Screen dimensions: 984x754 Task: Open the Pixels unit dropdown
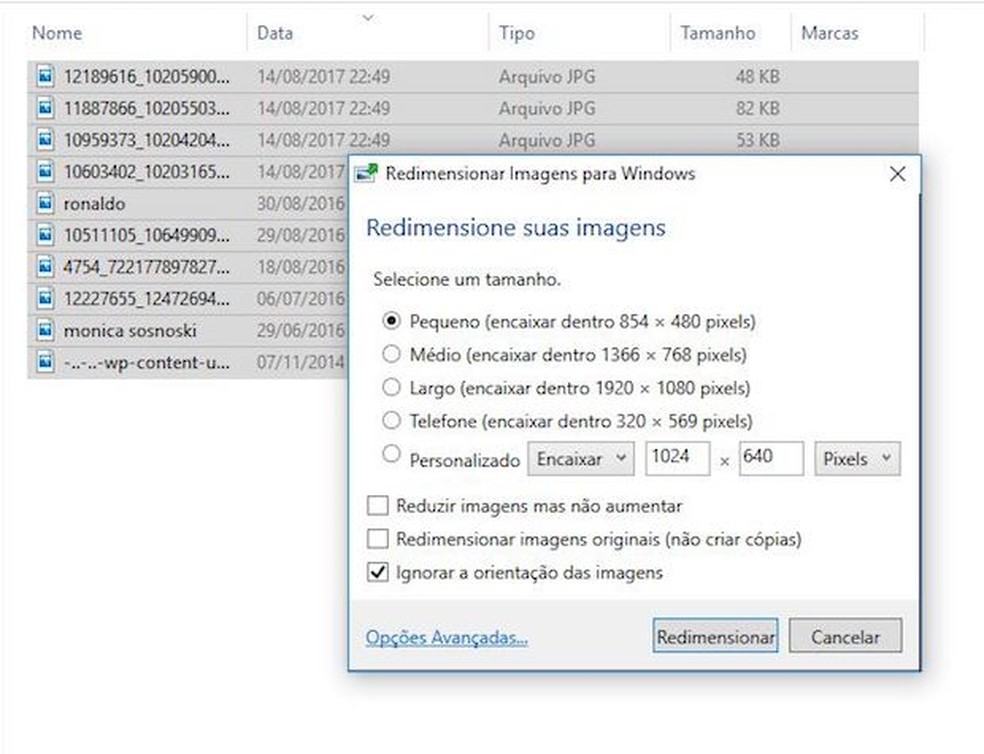(x=855, y=458)
